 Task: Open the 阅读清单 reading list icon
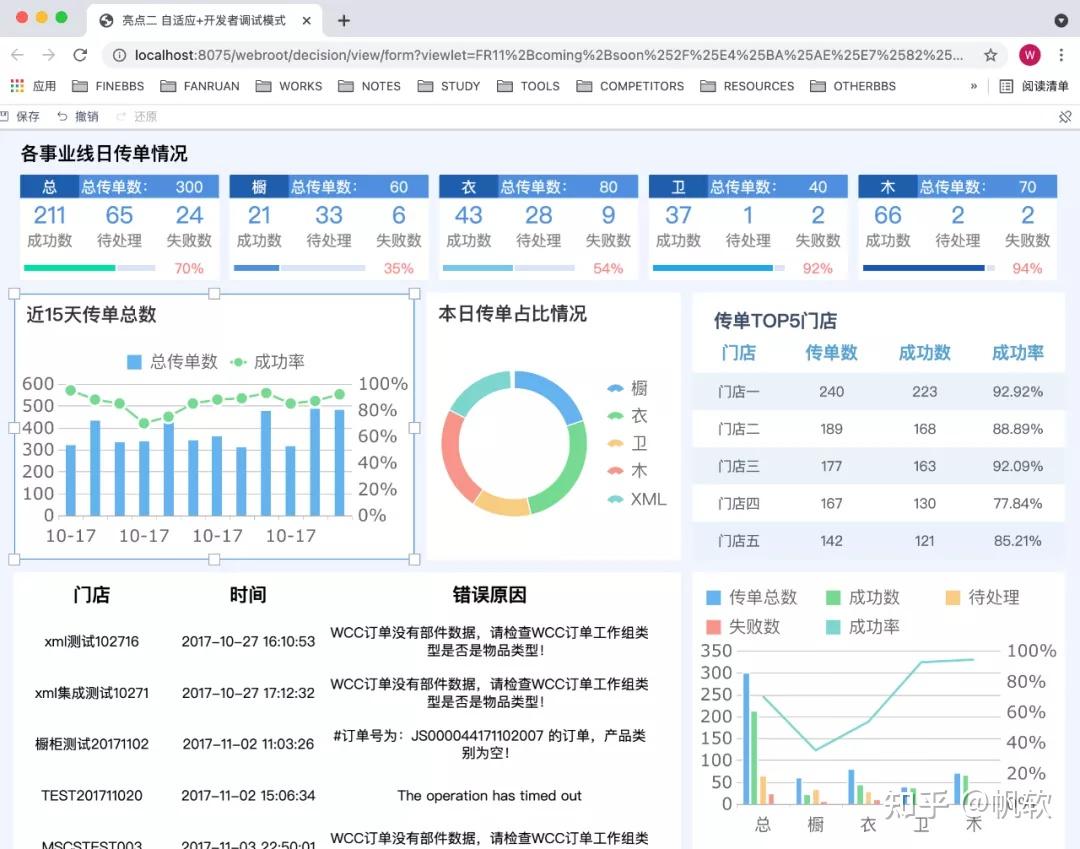[1031, 86]
